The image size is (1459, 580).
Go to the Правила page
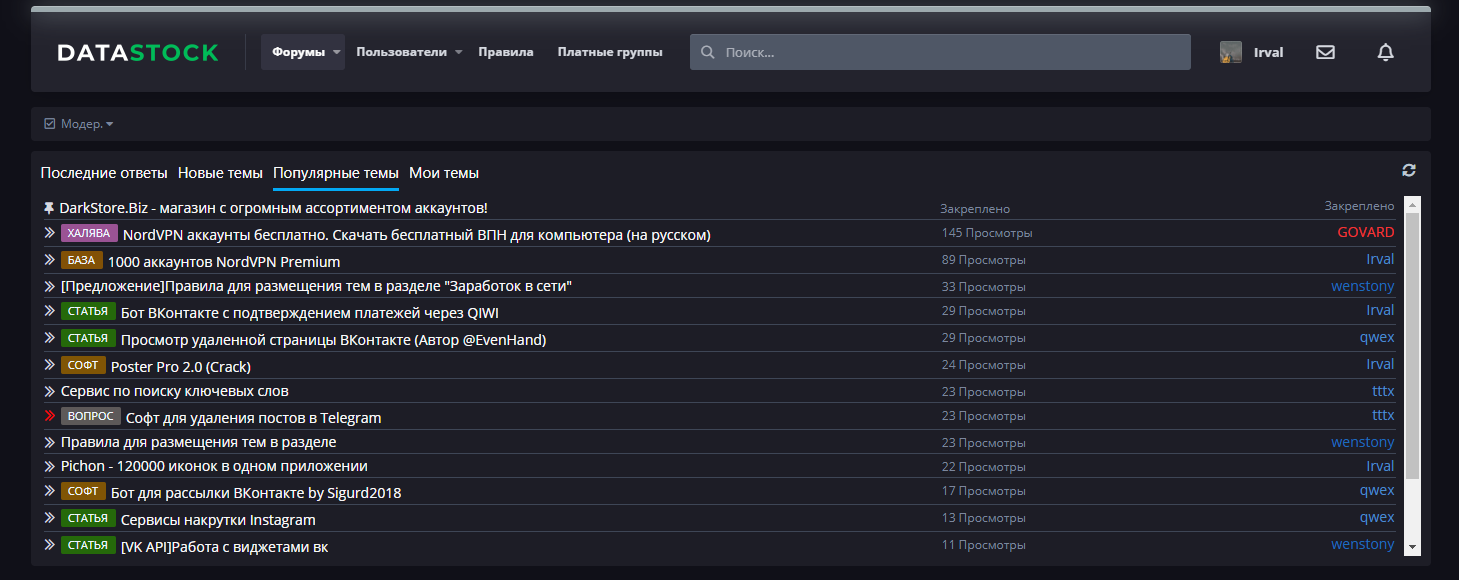506,52
